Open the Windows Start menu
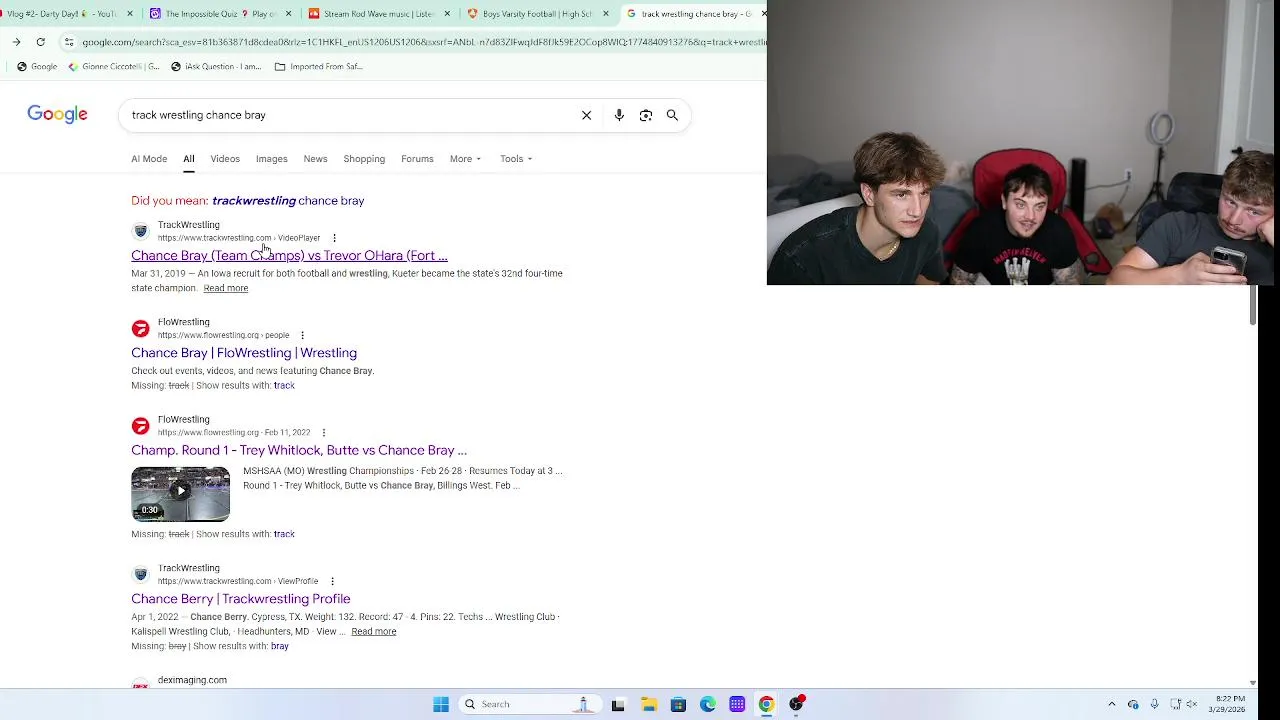The height and width of the screenshot is (720, 1280). click(441, 704)
